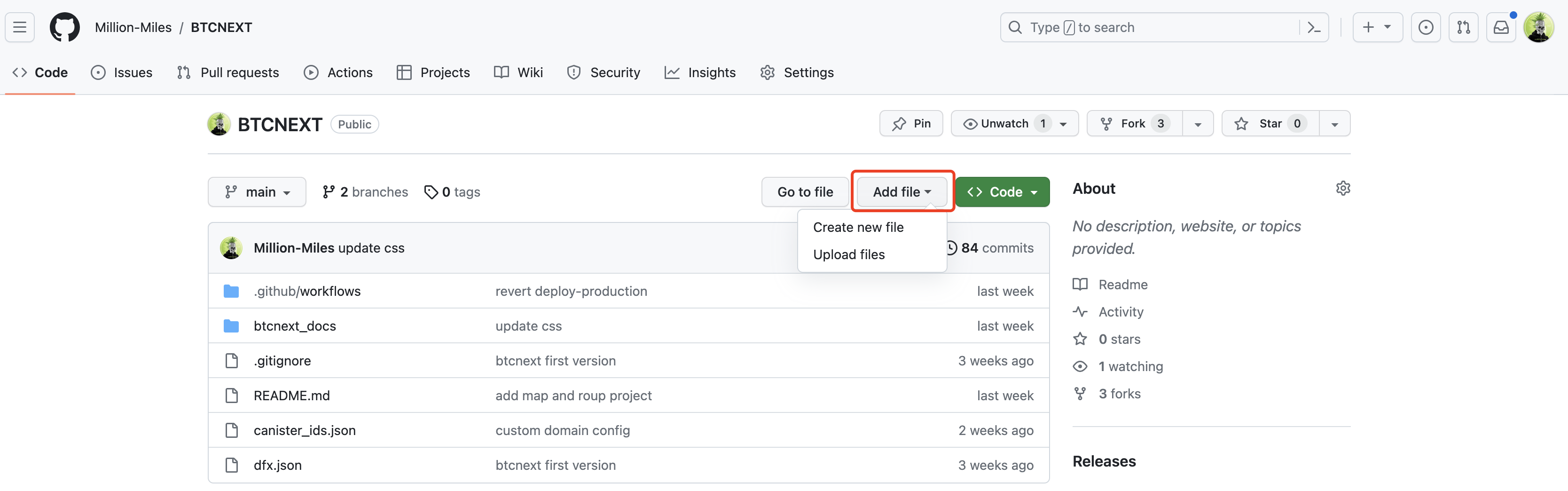Open the 'update css' latest commit message
1568x491 pixels.
point(371,248)
